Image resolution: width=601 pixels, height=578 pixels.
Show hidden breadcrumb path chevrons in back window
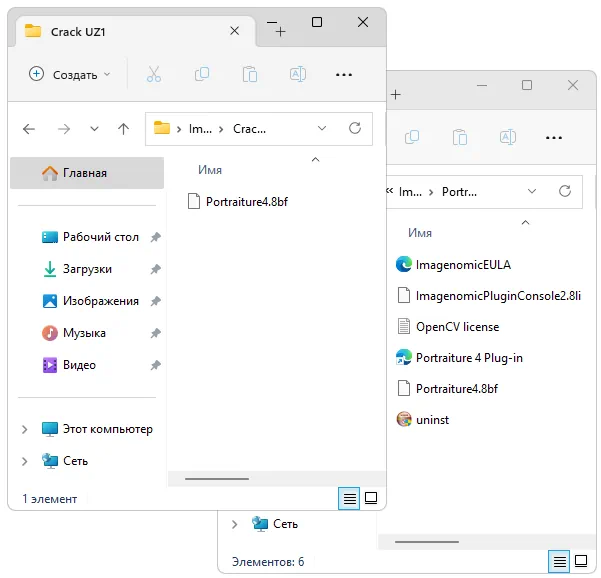pos(390,190)
